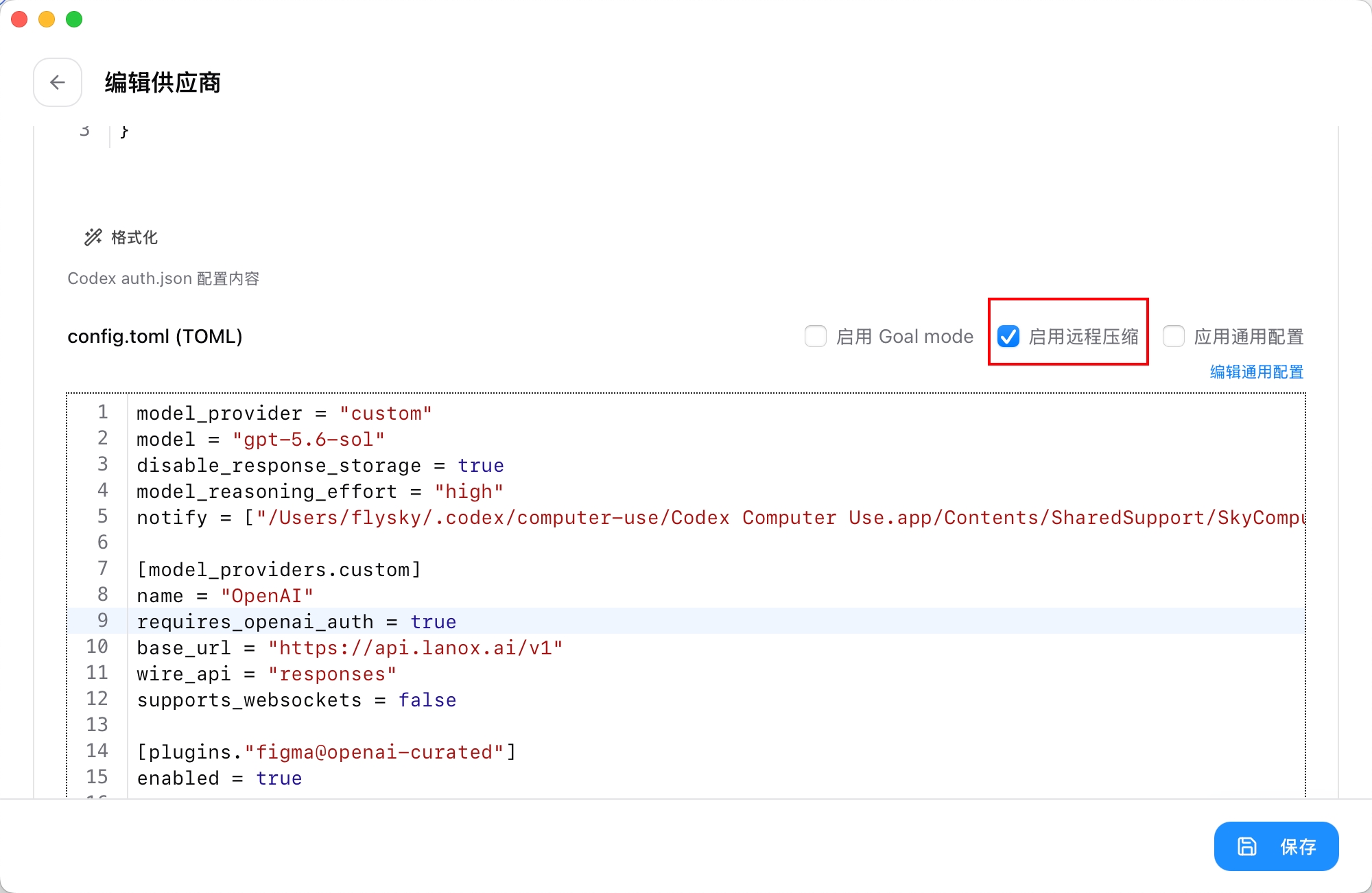Click the enabled = true line

pyautogui.click(x=220, y=778)
